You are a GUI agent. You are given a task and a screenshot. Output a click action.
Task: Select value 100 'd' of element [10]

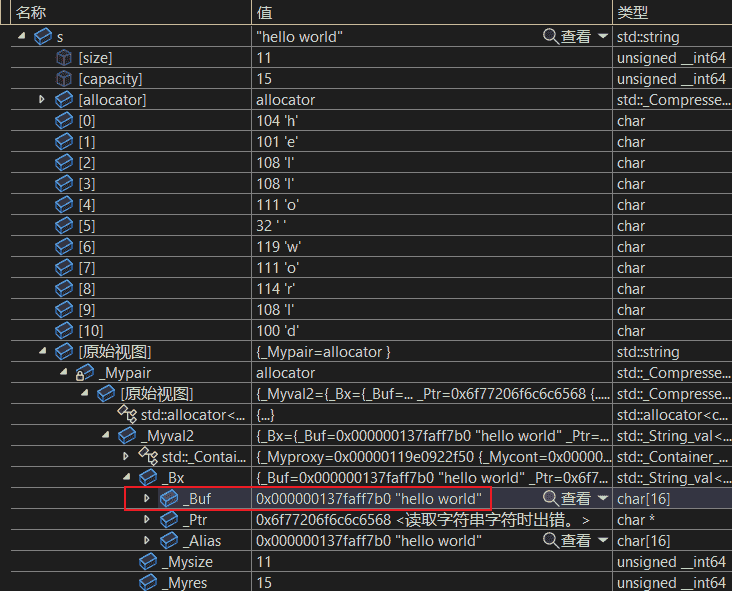pos(278,331)
